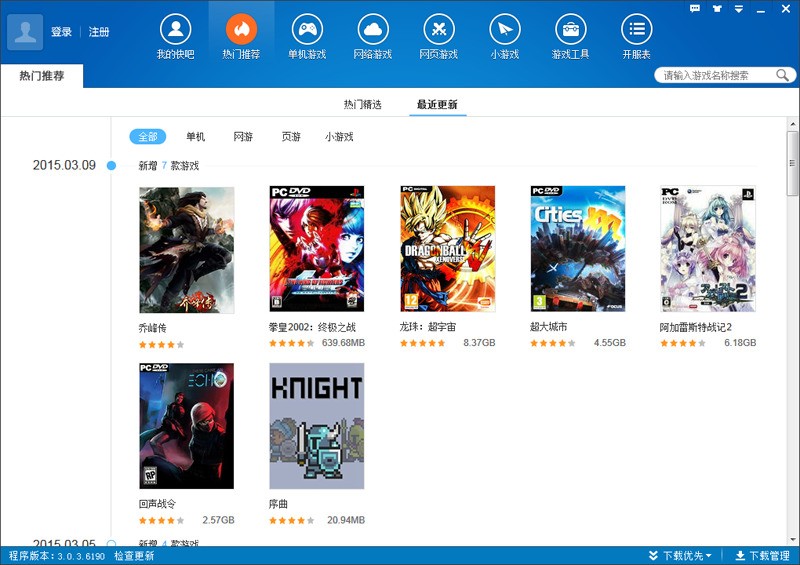Click the 拳皇2002：终极之战 title
This screenshot has height=565, width=800.
tap(312, 327)
